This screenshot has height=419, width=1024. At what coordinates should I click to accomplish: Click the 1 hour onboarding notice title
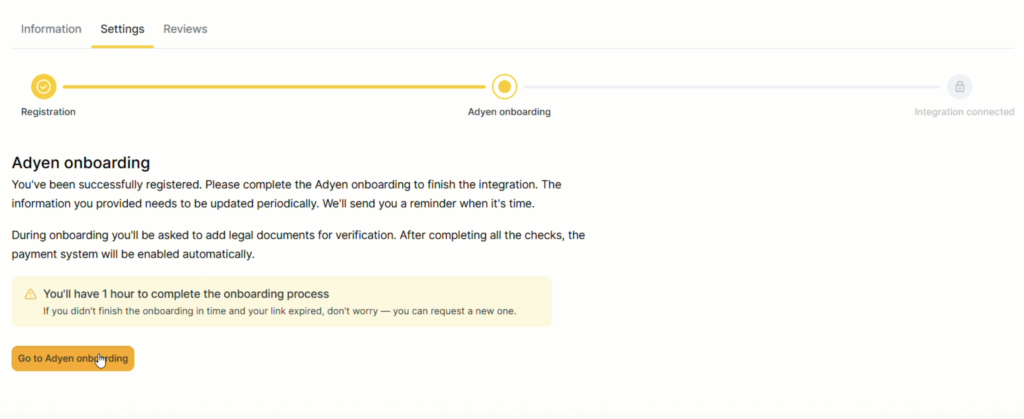pyautogui.click(x=186, y=294)
